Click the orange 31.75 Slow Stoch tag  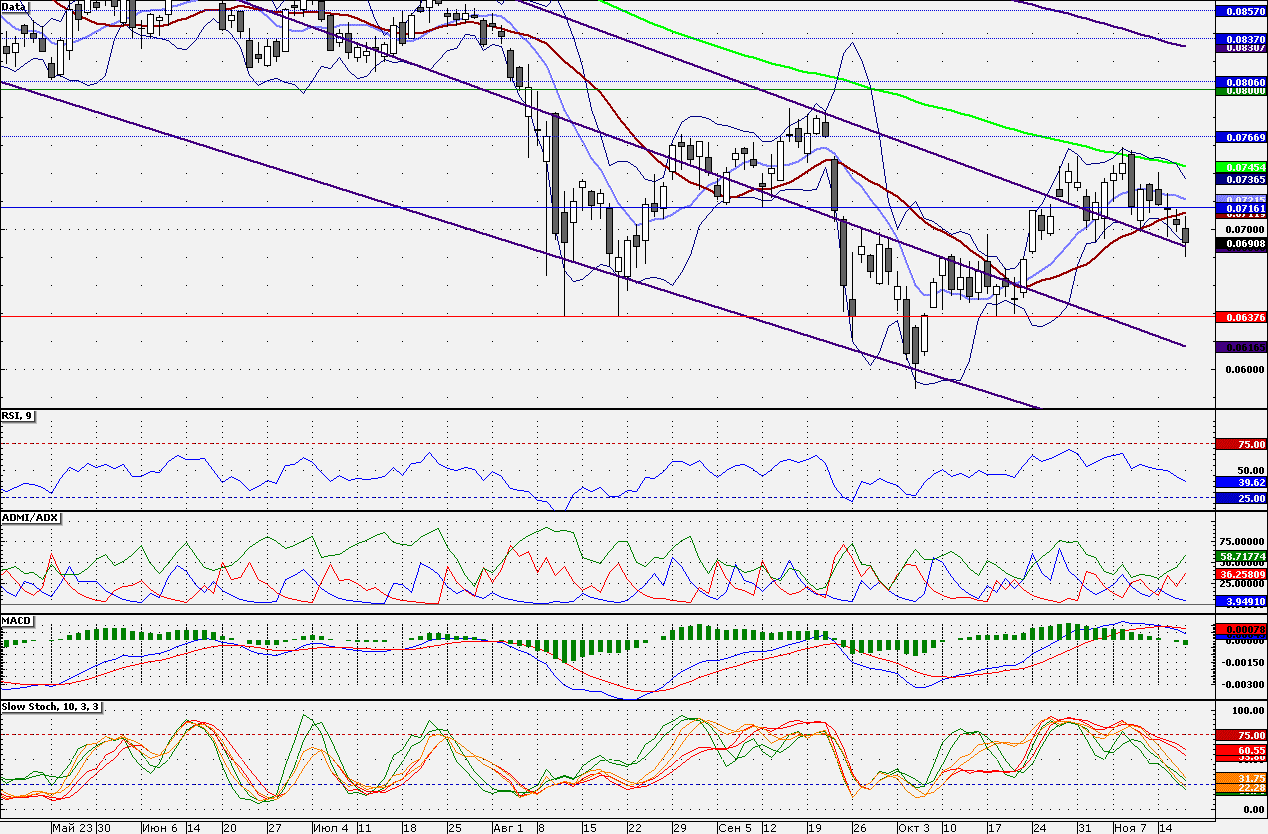(1241, 777)
